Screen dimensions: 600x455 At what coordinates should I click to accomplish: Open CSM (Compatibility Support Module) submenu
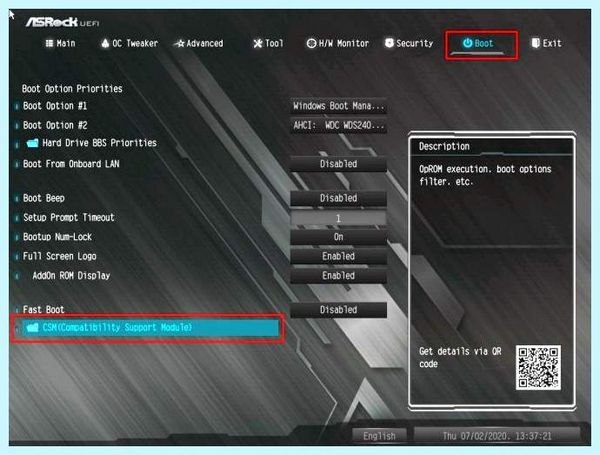pyautogui.click(x=151, y=328)
